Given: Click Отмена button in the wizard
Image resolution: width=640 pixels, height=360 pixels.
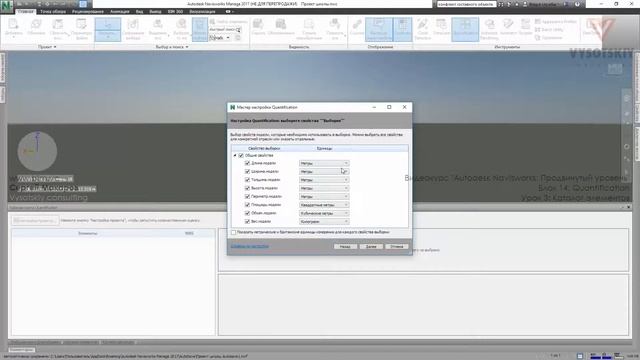Looking at the screenshot, I should [396, 247].
